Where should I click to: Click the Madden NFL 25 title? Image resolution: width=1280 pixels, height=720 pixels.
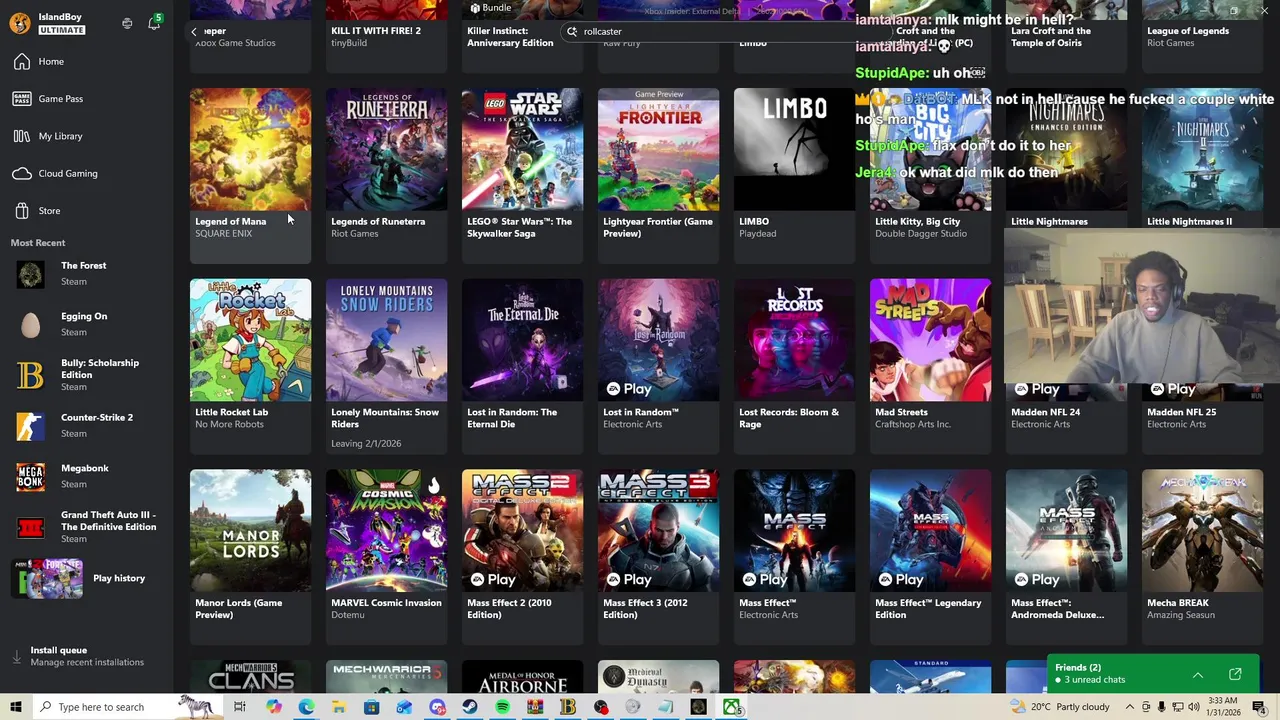coord(1181,412)
